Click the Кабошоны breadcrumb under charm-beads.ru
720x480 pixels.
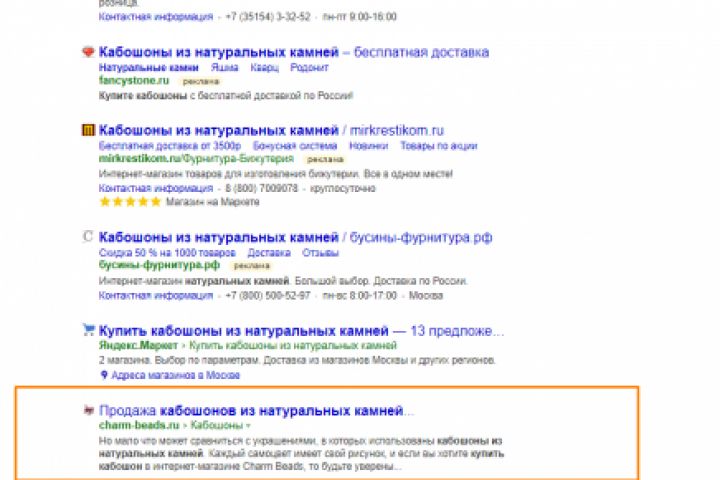click(217, 425)
